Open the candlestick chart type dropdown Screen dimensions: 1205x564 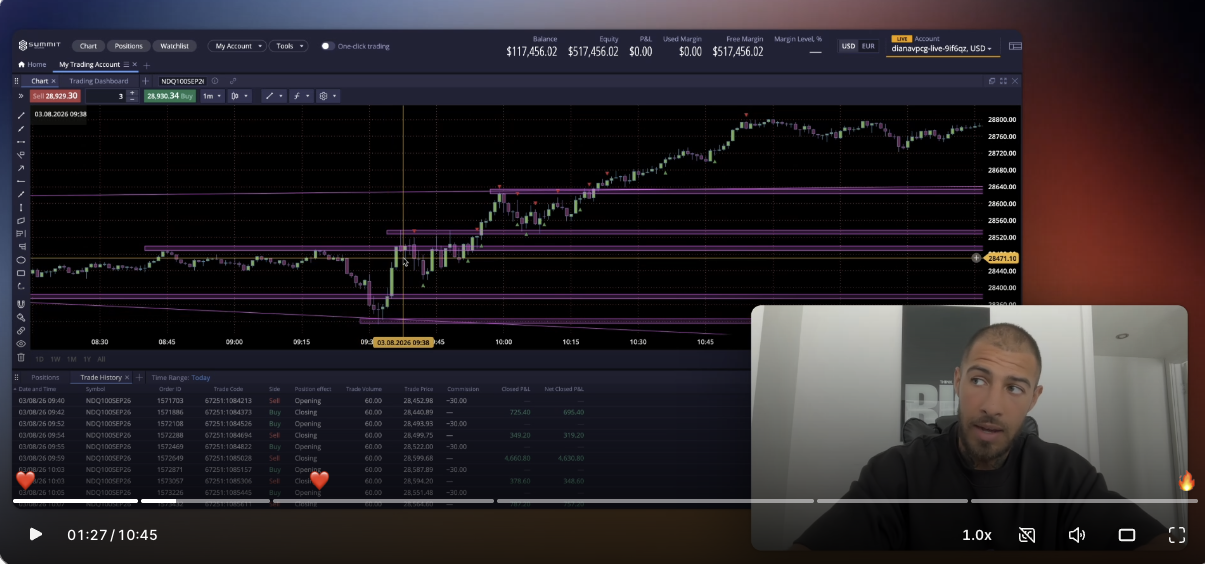tap(240, 96)
